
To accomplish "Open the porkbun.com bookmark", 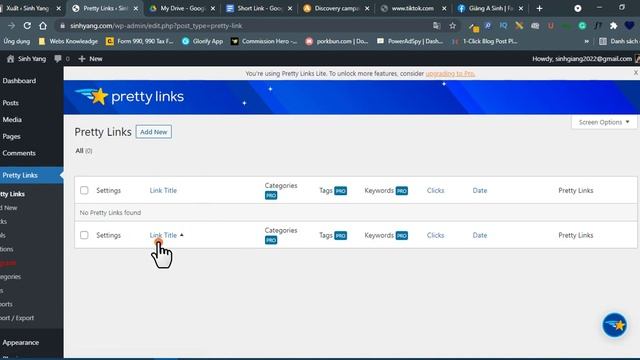I will coord(337,41).
